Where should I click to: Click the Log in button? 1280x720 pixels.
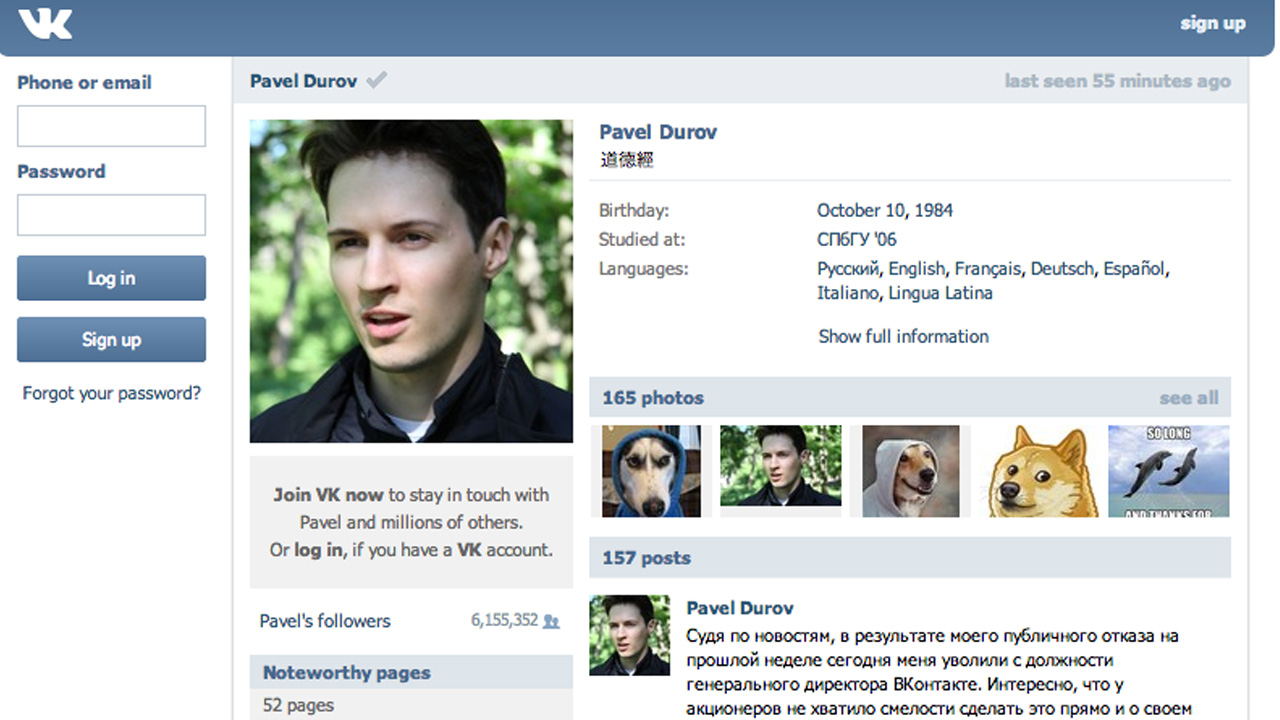[x=111, y=278]
